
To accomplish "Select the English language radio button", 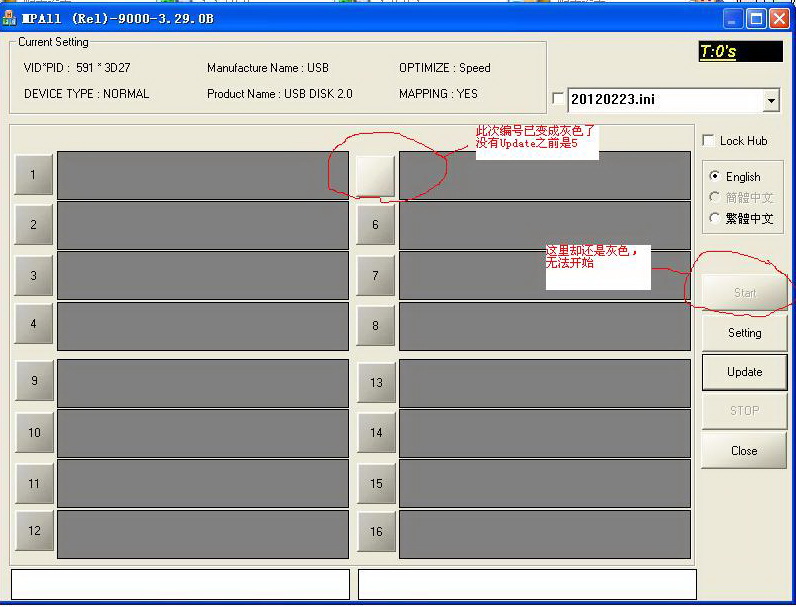I will click(x=714, y=176).
